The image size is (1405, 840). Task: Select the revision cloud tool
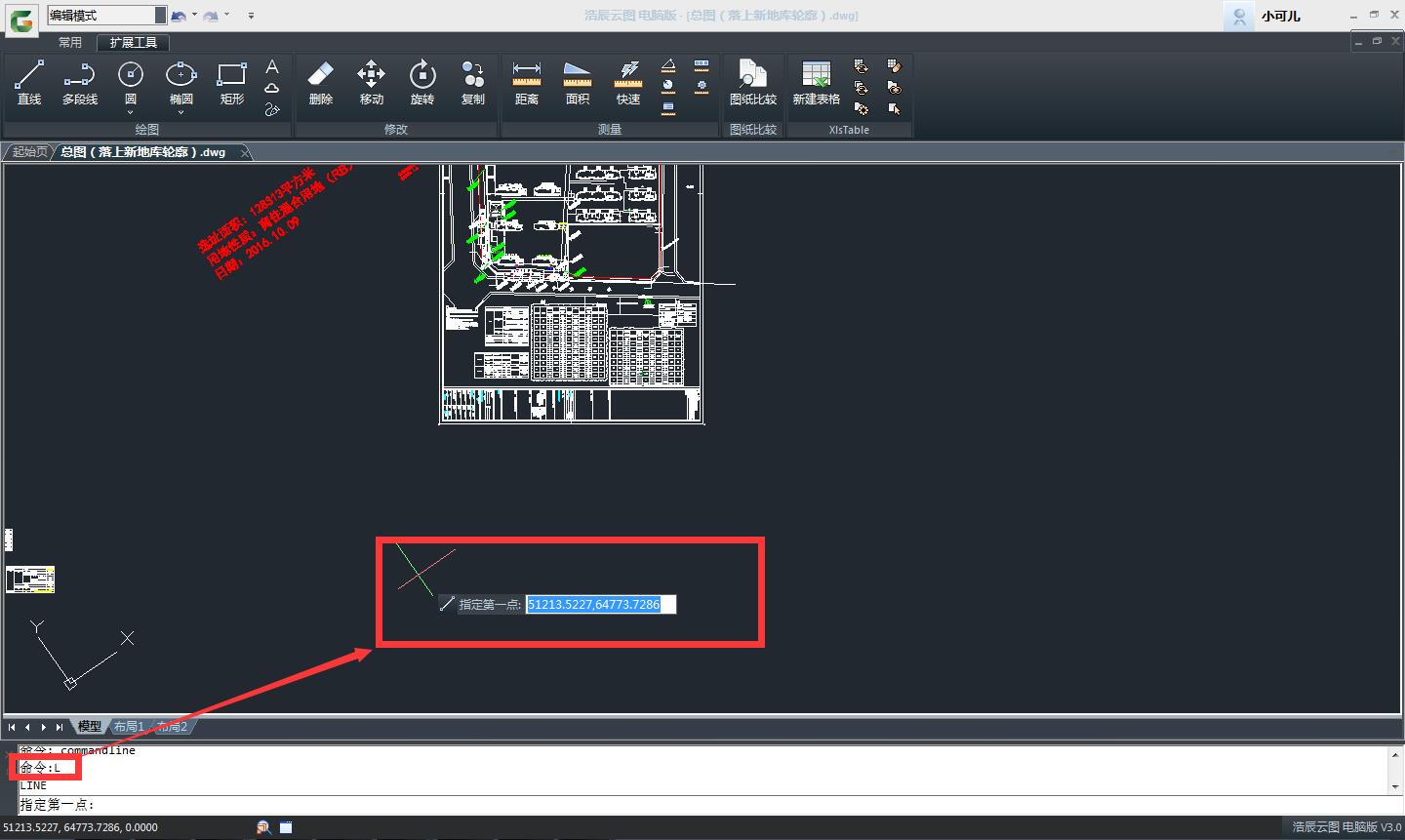coord(272,88)
